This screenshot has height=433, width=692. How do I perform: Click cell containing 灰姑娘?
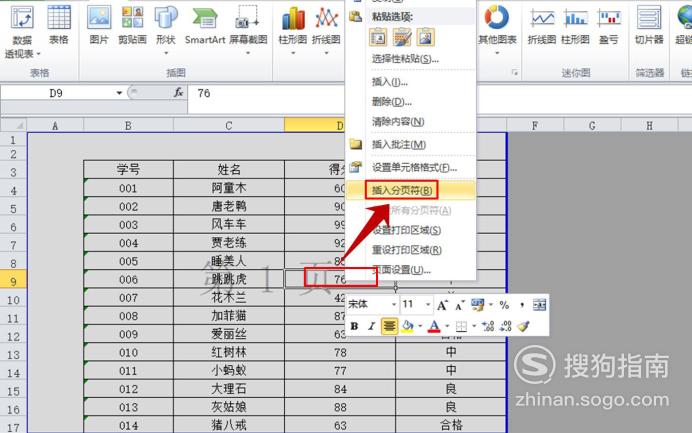(229, 407)
